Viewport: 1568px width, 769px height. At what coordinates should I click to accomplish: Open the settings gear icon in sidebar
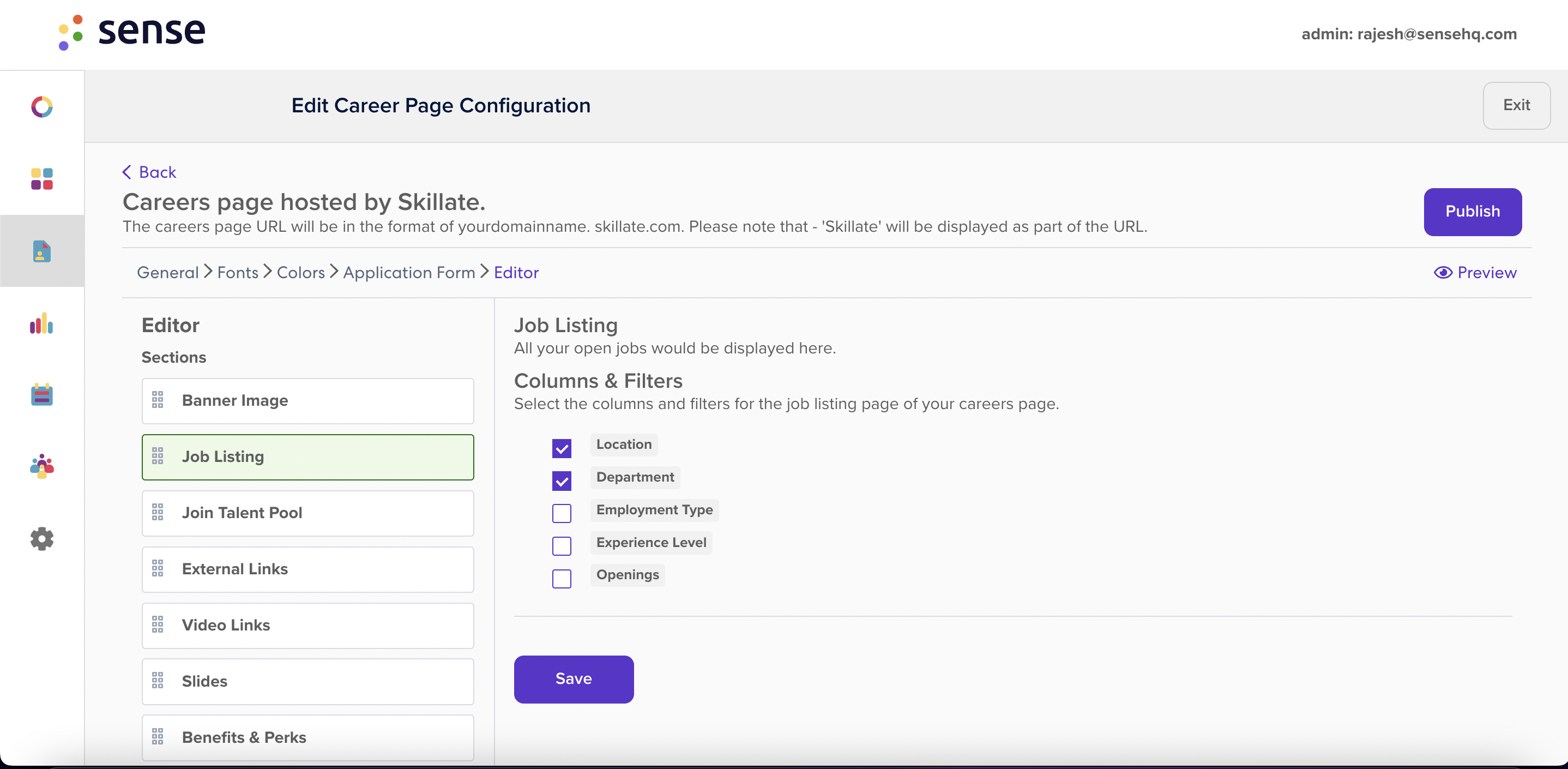tap(42, 539)
